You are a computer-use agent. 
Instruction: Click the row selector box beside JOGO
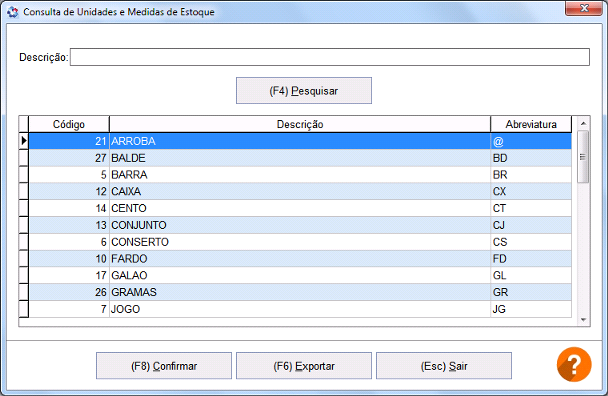pos(24,309)
